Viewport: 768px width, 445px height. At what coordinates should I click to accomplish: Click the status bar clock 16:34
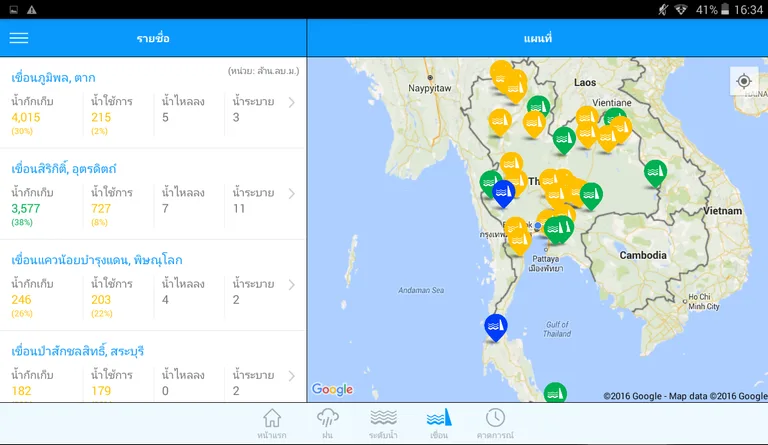click(748, 10)
